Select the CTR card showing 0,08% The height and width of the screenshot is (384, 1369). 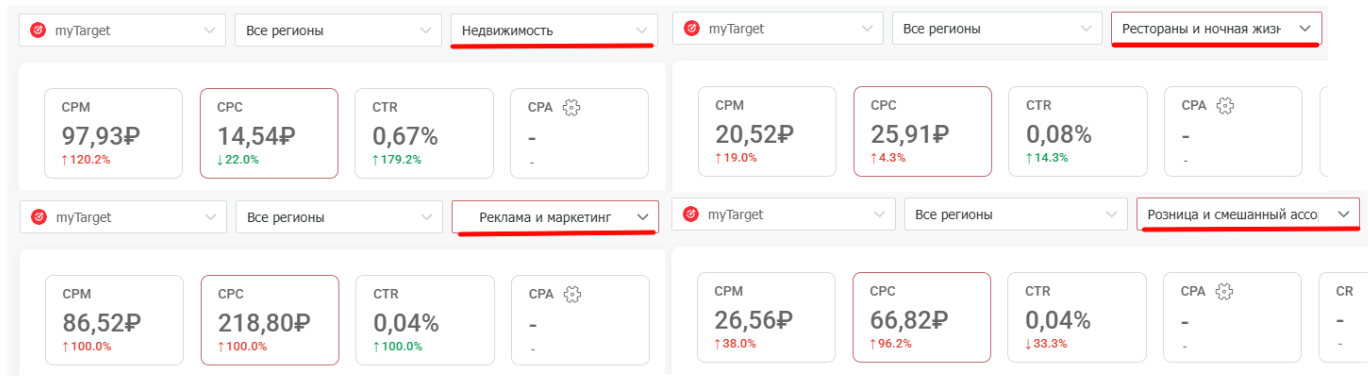tap(1077, 131)
